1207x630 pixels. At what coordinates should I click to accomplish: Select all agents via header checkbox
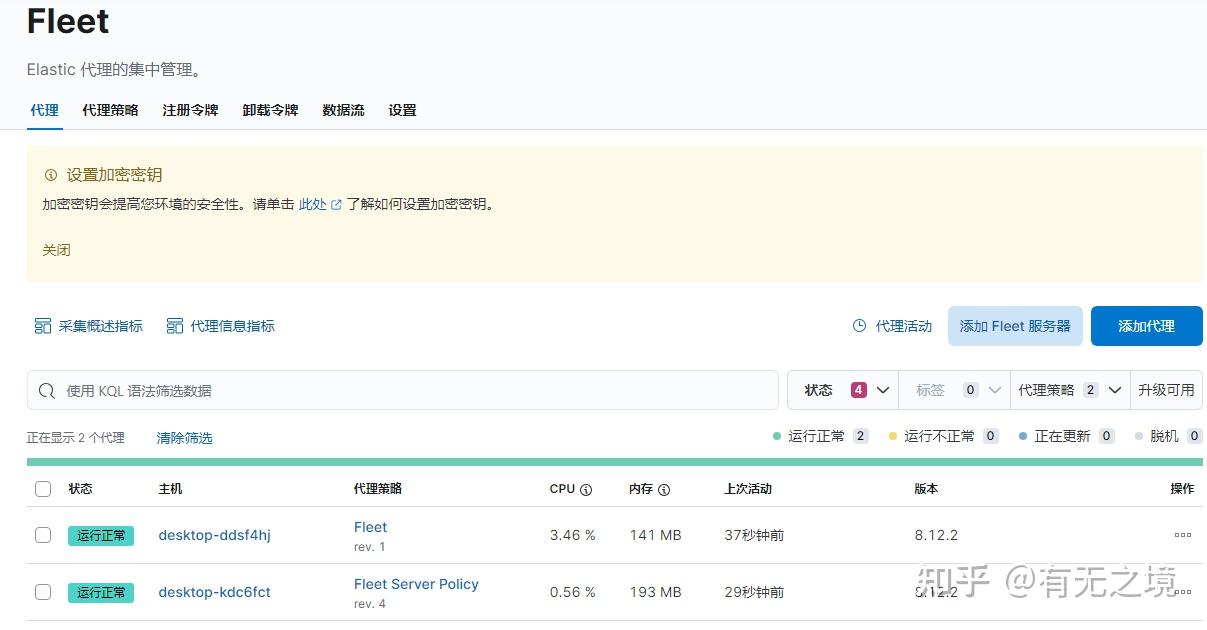pyautogui.click(x=43, y=489)
